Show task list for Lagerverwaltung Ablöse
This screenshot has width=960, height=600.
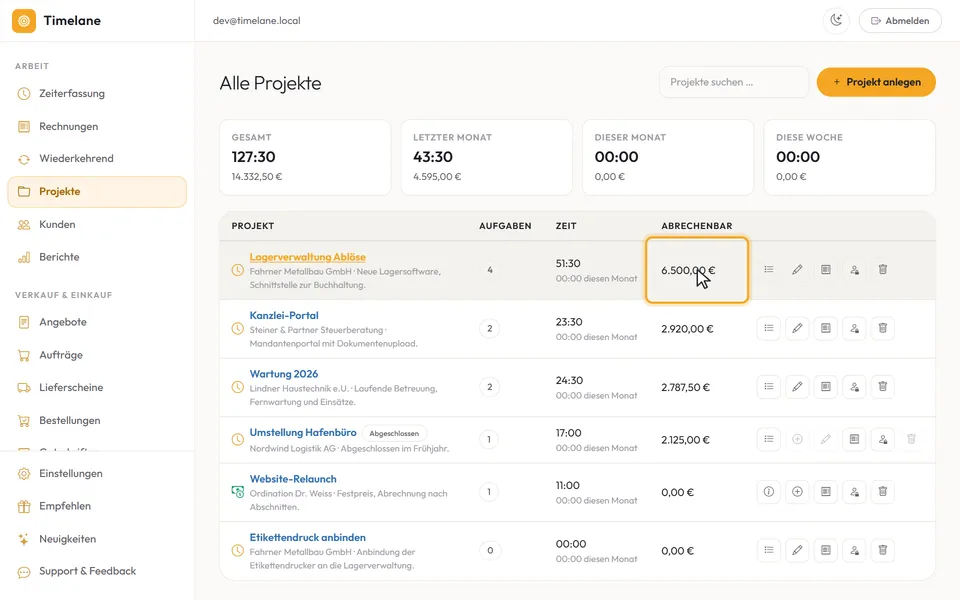click(769, 269)
